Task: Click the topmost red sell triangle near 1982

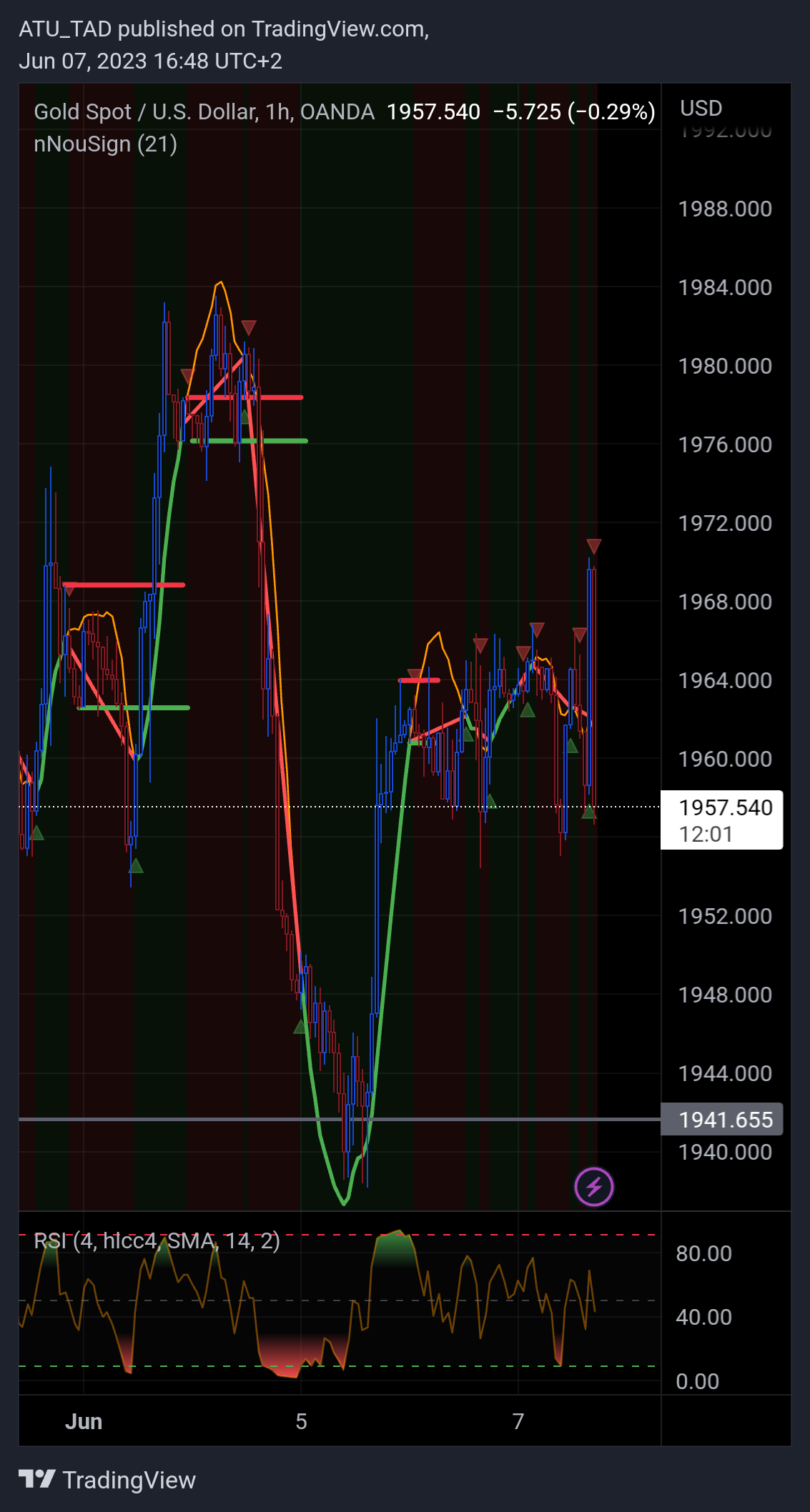Action: coord(249,328)
